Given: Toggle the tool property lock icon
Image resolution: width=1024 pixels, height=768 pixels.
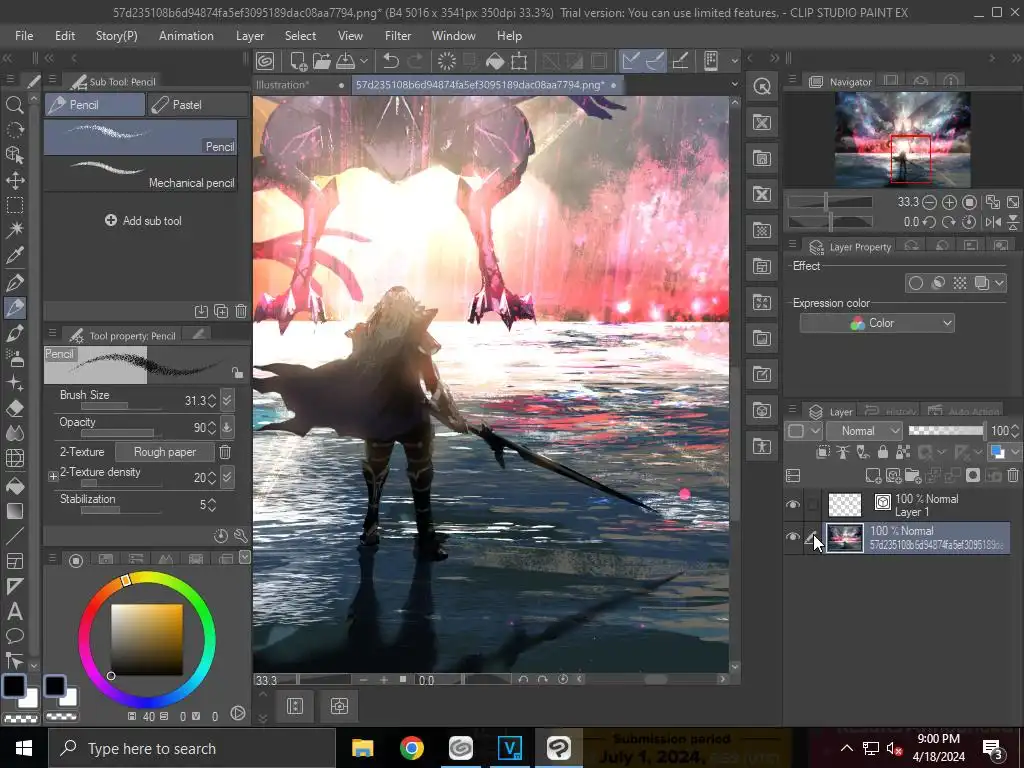Looking at the screenshot, I should click(x=237, y=372).
